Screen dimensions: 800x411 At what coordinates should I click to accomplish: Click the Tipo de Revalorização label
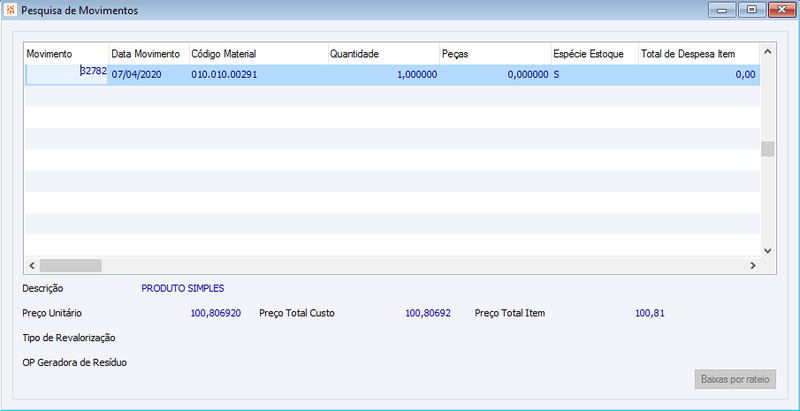[x=69, y=338]
